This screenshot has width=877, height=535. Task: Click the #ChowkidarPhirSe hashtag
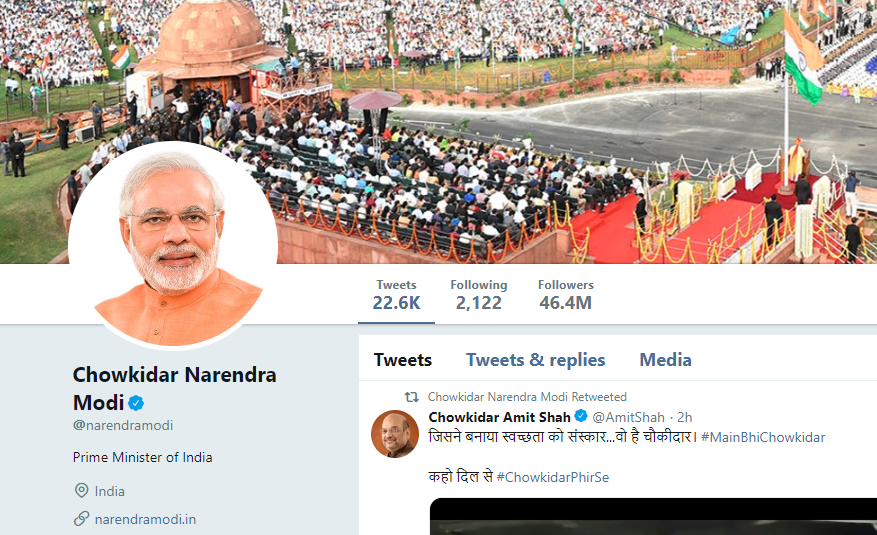pyautogui.click(x=553, y=477)
